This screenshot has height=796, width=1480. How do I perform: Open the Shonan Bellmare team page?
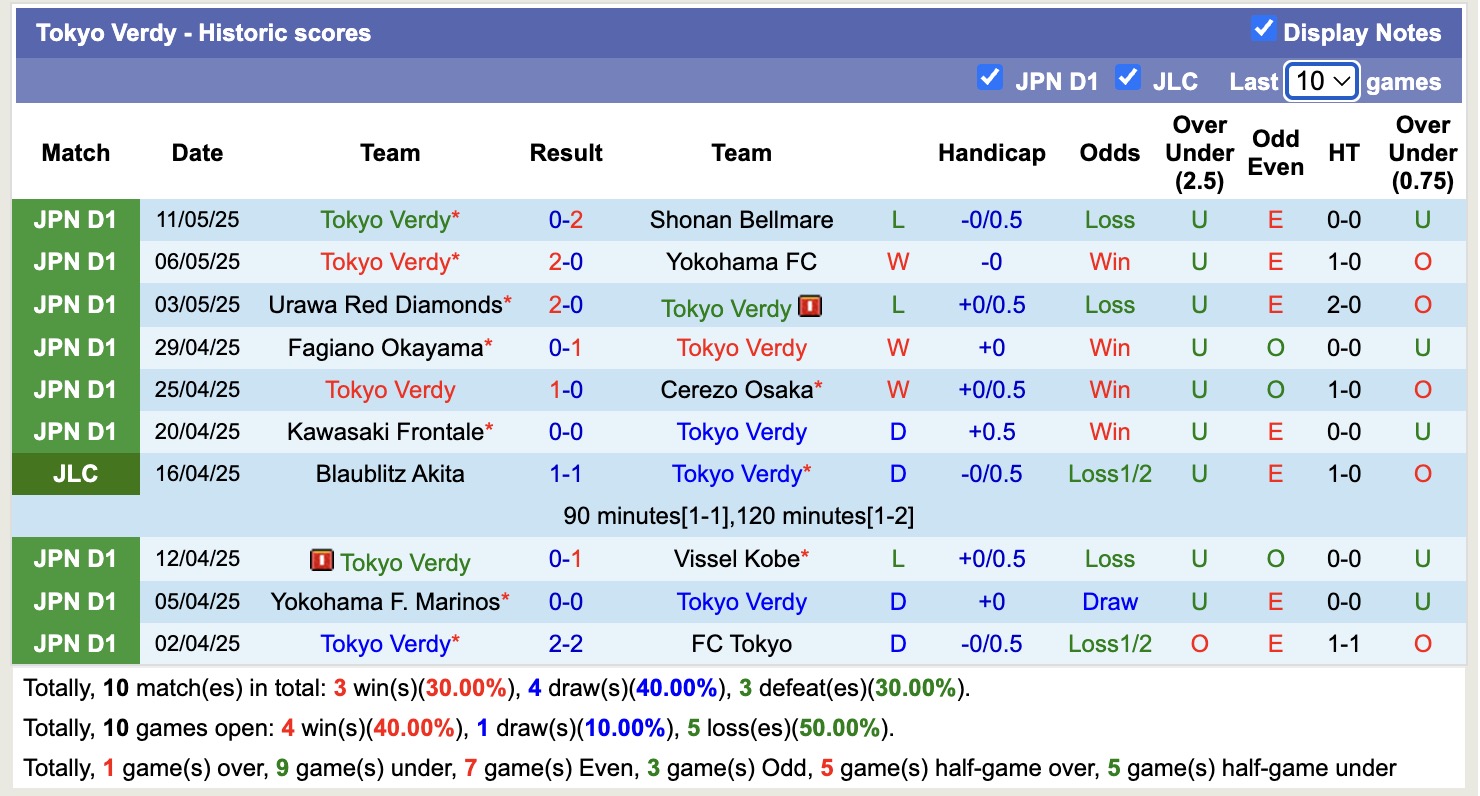742,219
